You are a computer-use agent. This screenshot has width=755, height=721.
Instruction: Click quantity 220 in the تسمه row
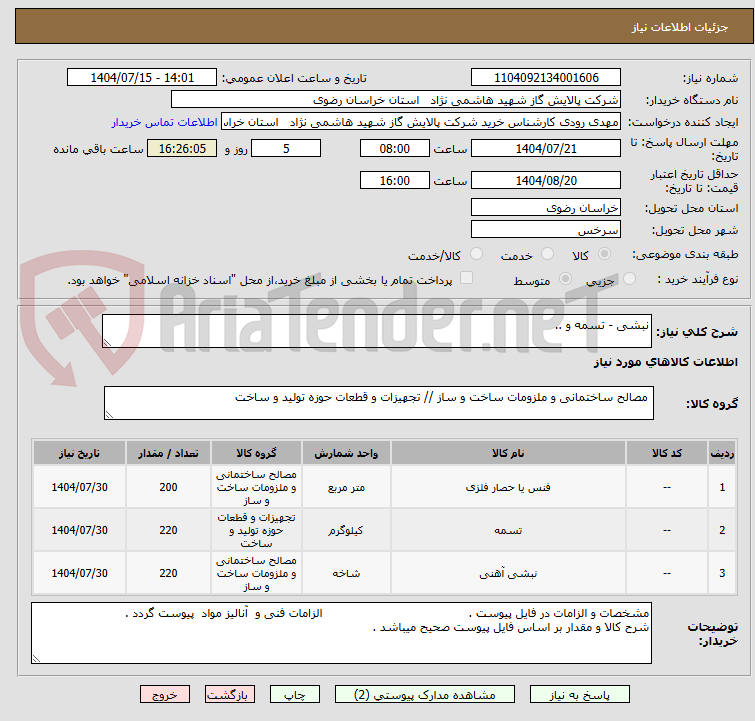point(168,530)
